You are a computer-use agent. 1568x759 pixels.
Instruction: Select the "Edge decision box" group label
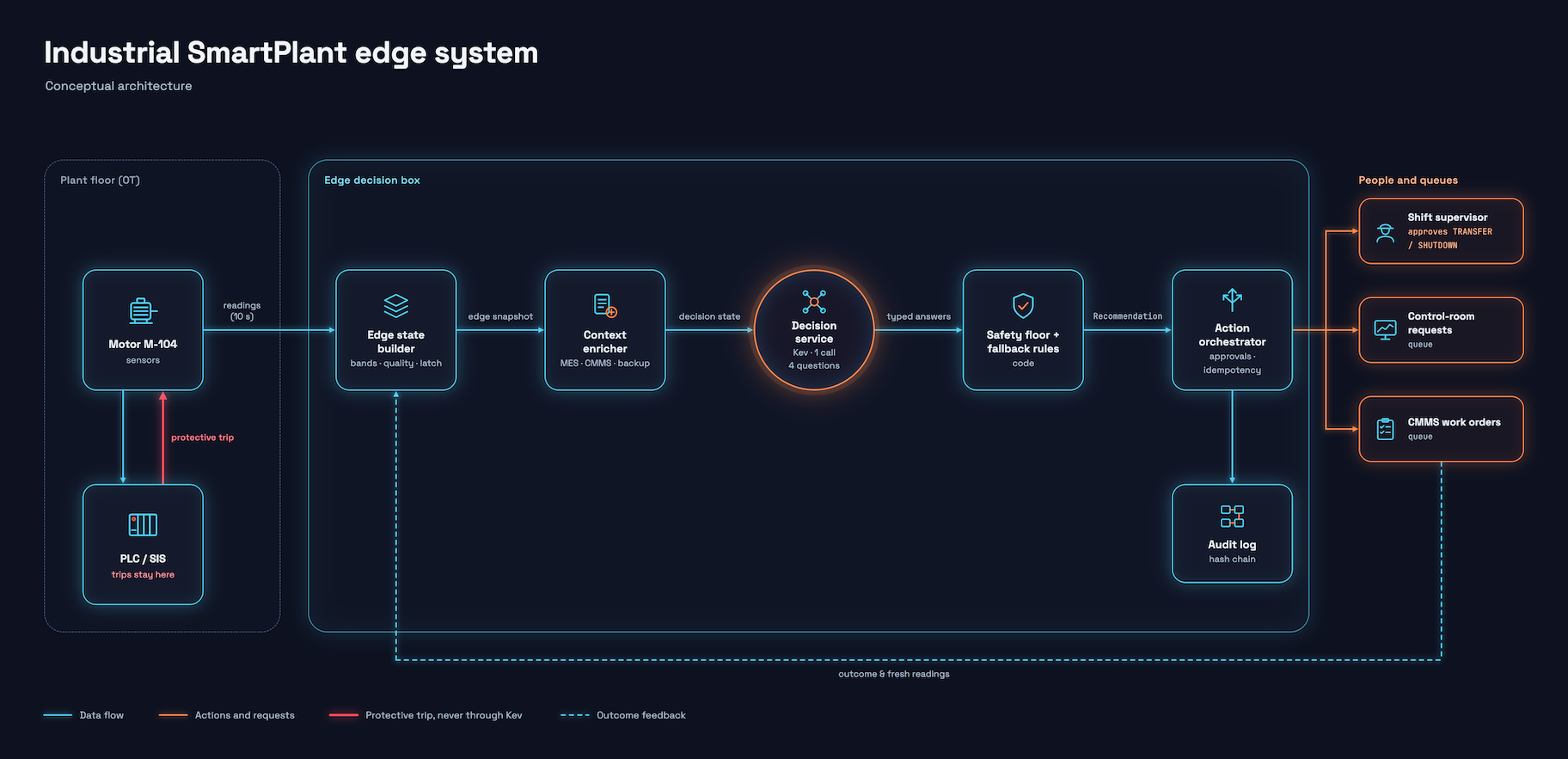tap(372, 181)
